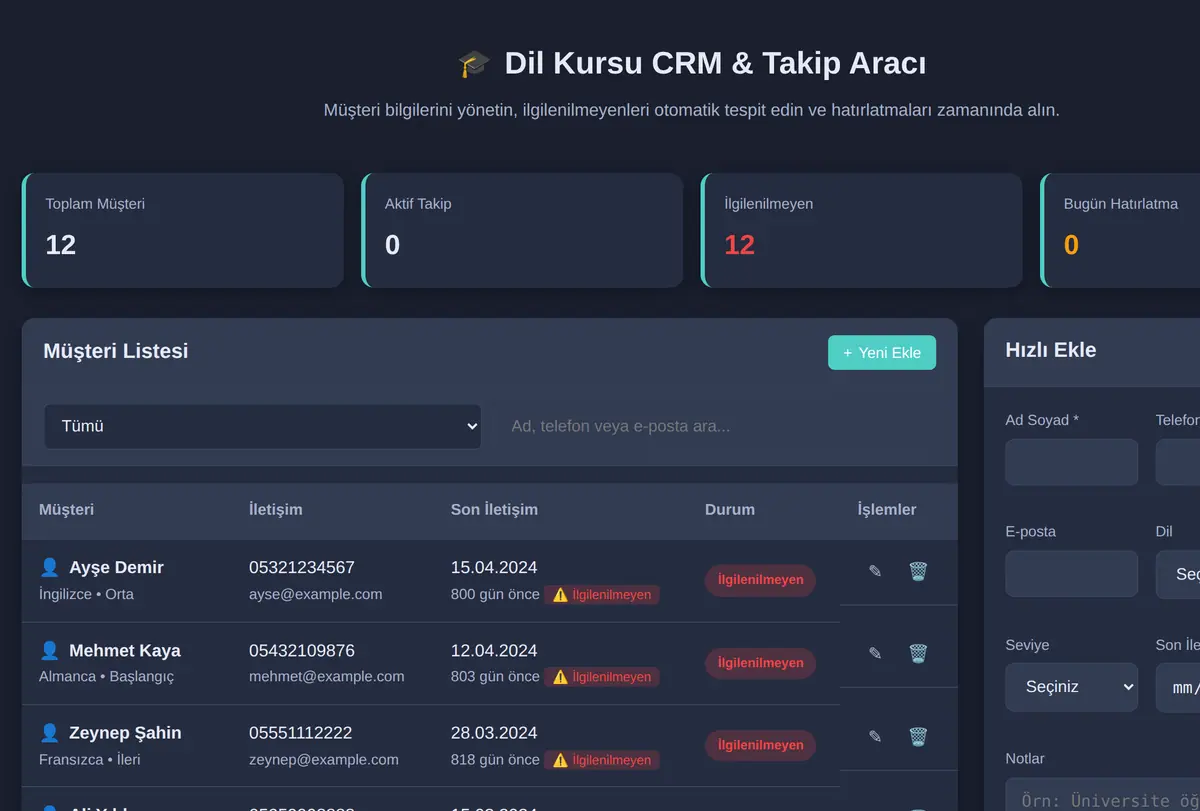The image size is (1200, 811).
Task: Click warning icon in Mehmet Kaya's row
Action: (x=560, y=677)
